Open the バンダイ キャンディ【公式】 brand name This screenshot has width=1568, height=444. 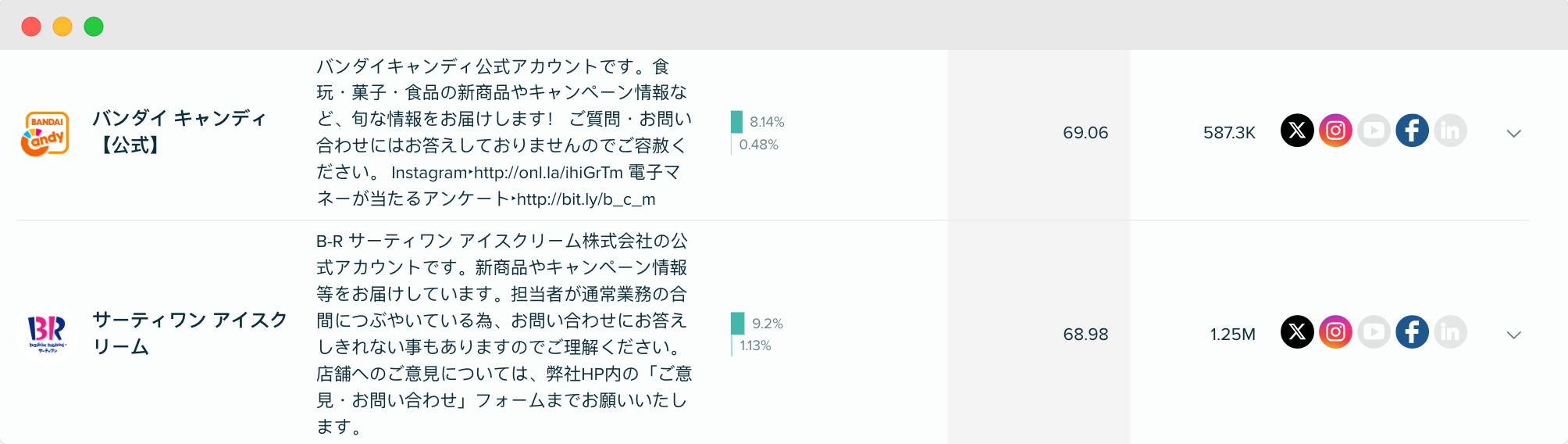pos(180,131)
